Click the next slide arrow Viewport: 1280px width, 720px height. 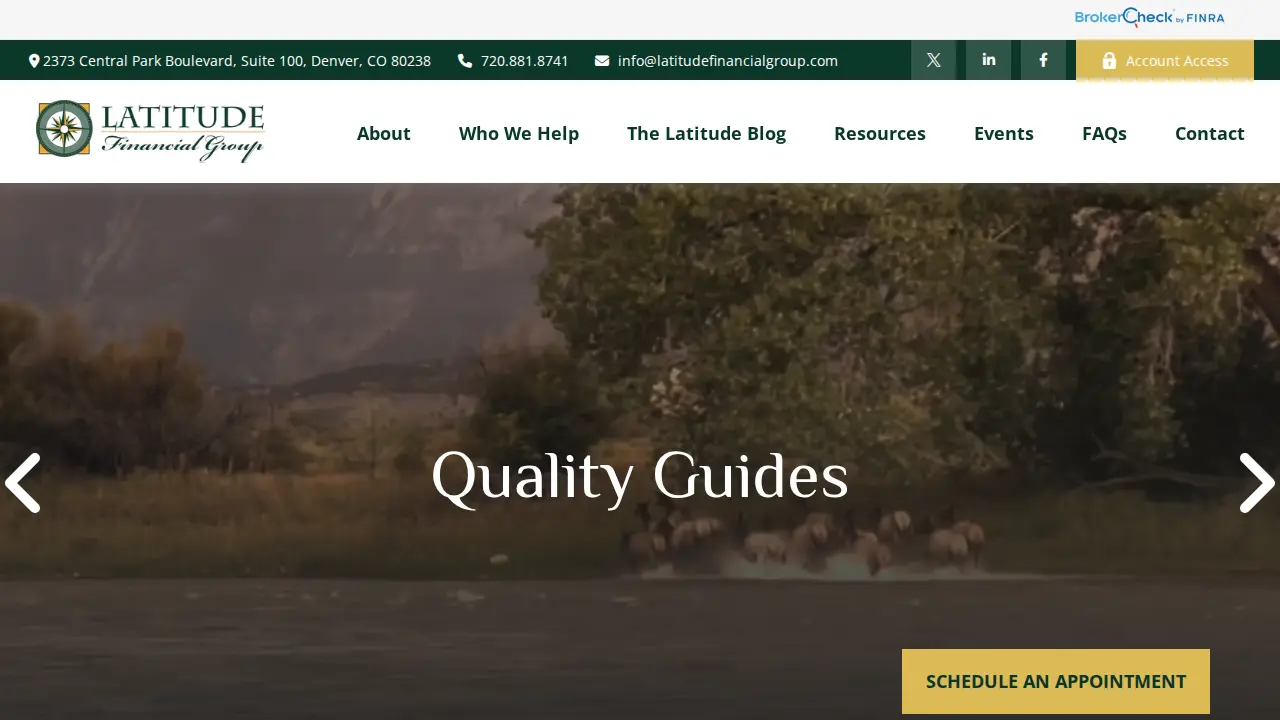tap(1257, 483)
